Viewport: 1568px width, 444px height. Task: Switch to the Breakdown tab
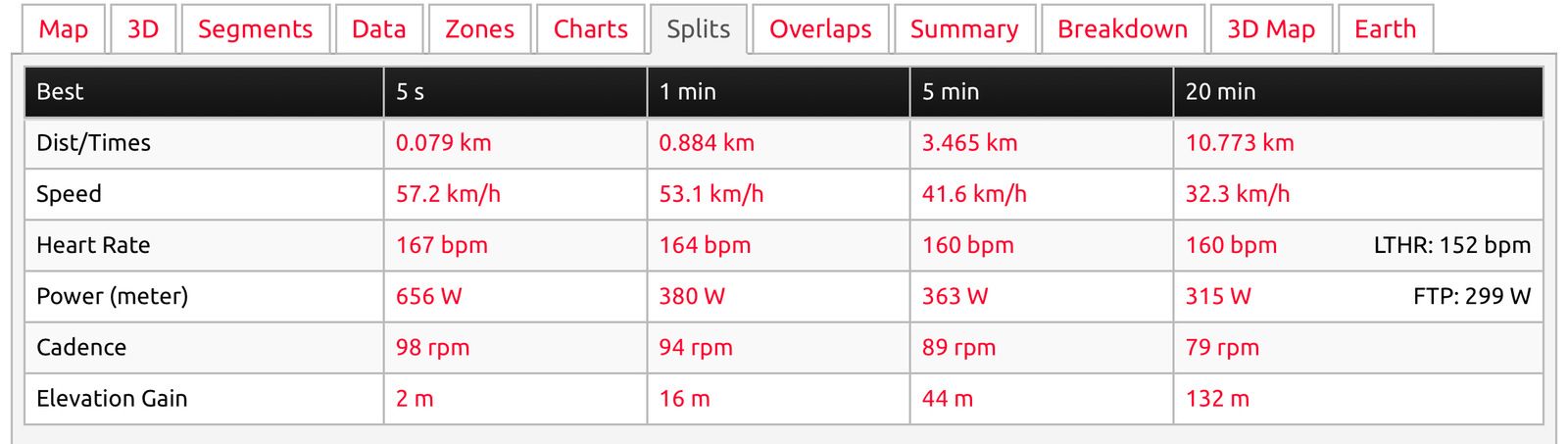pos(1122,29)
